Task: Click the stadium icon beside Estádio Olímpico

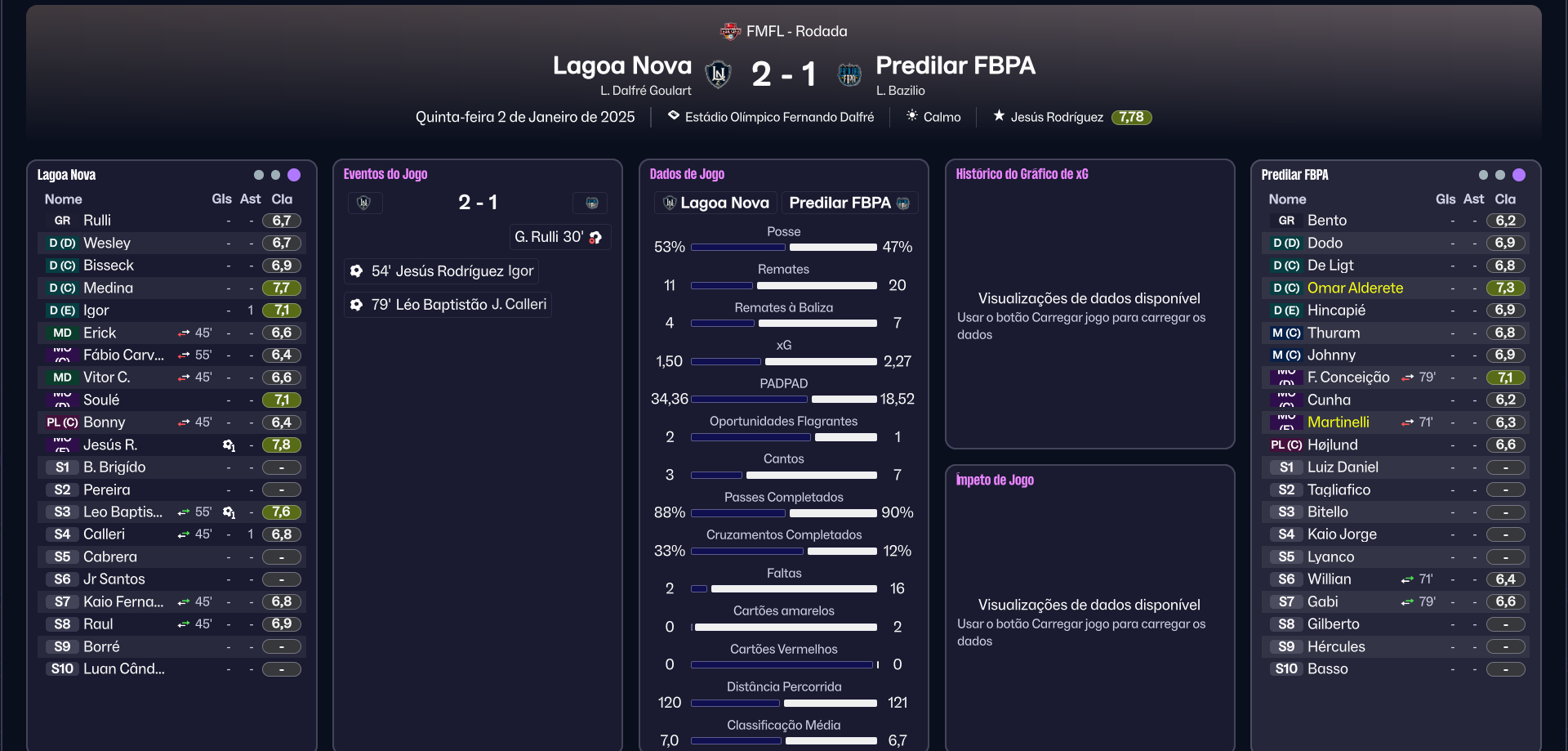Action: (674, 116)
